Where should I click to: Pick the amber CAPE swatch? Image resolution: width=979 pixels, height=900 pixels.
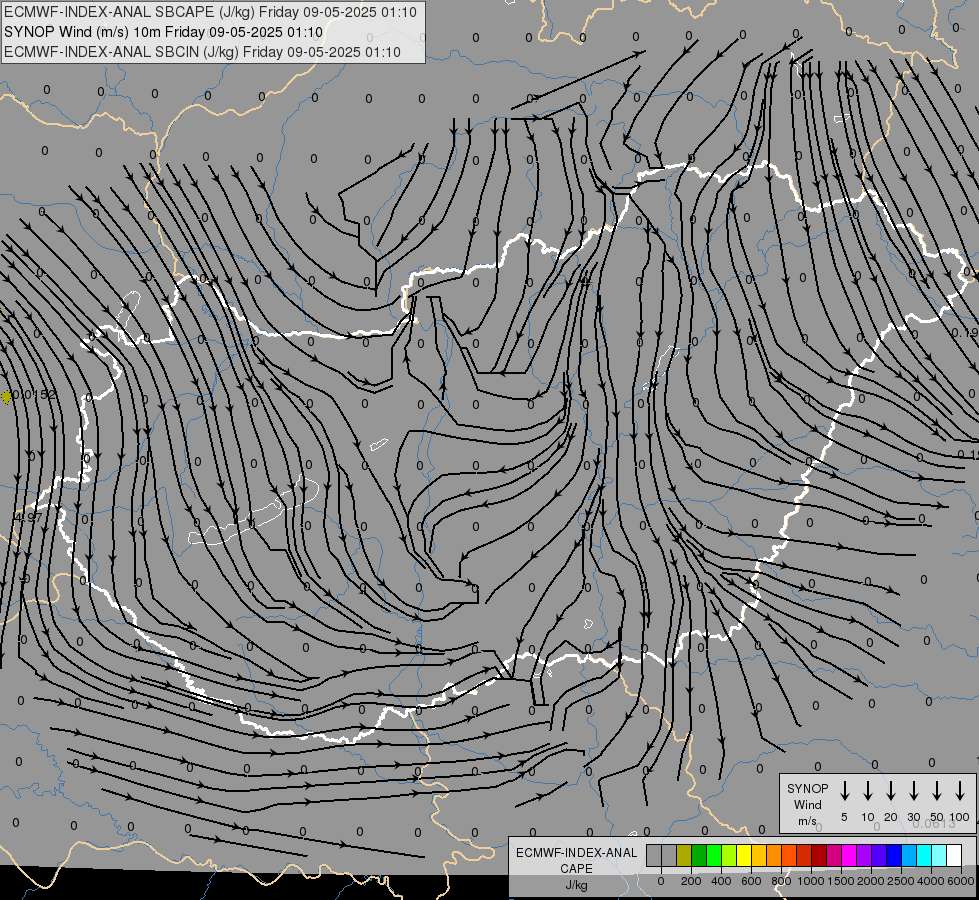coord(759,856)
